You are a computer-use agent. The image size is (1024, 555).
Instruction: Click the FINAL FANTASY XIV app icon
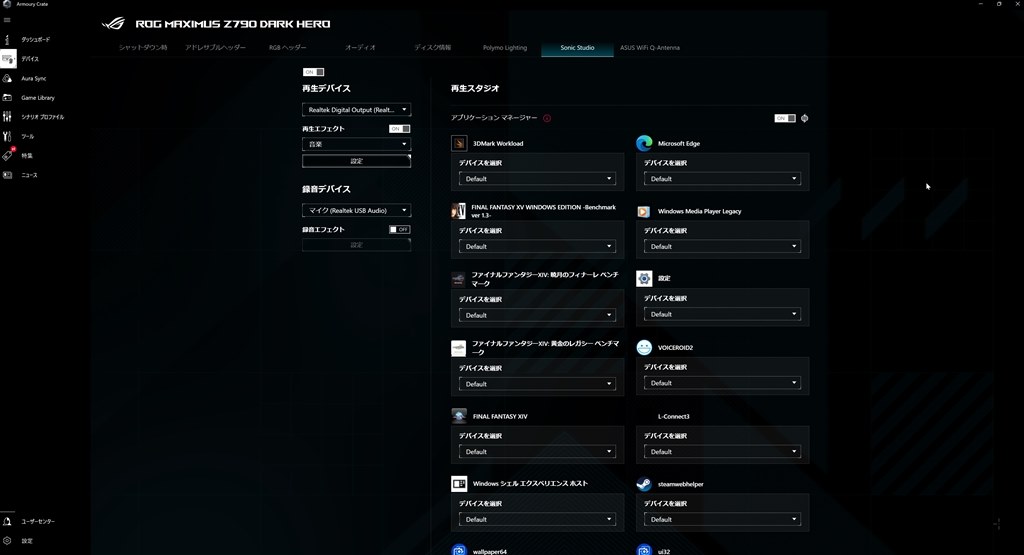coord(459,416)
